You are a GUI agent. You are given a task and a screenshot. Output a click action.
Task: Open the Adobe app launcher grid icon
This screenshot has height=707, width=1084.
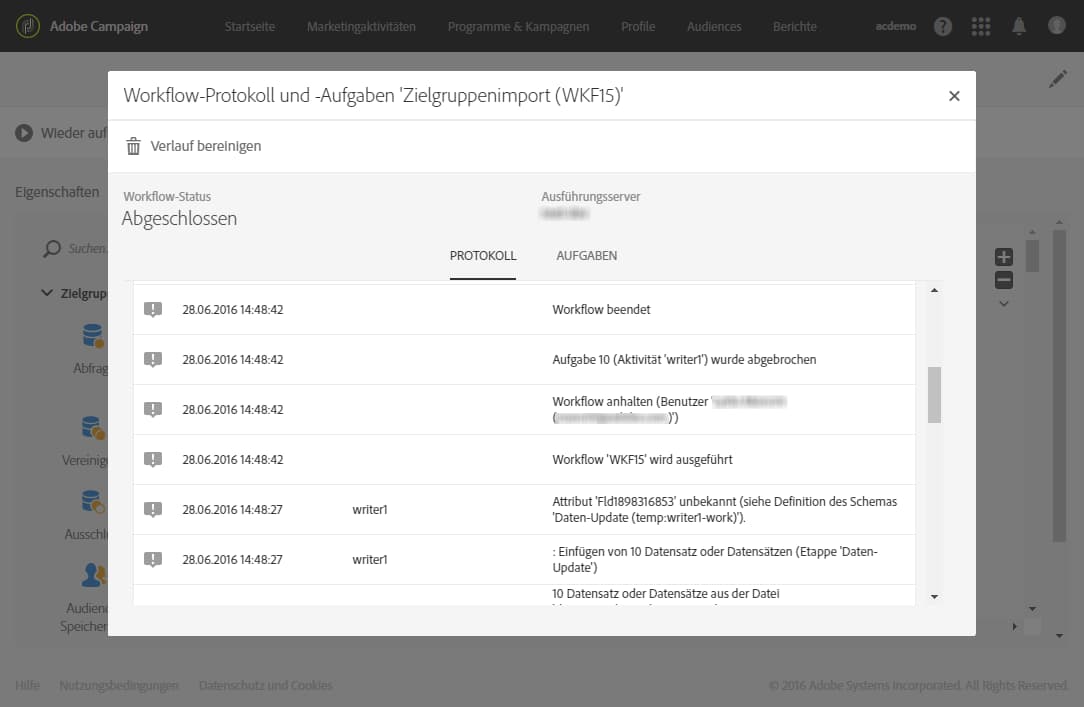(x=981, y=27)
